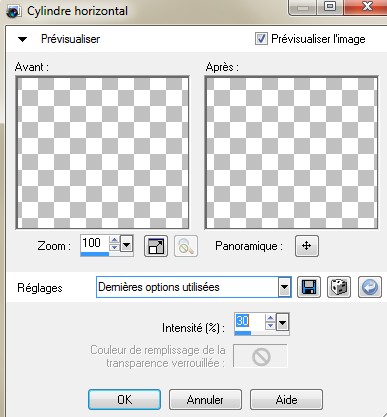
Task: Click the reset to default arrow icon
Action: point(370,287)
